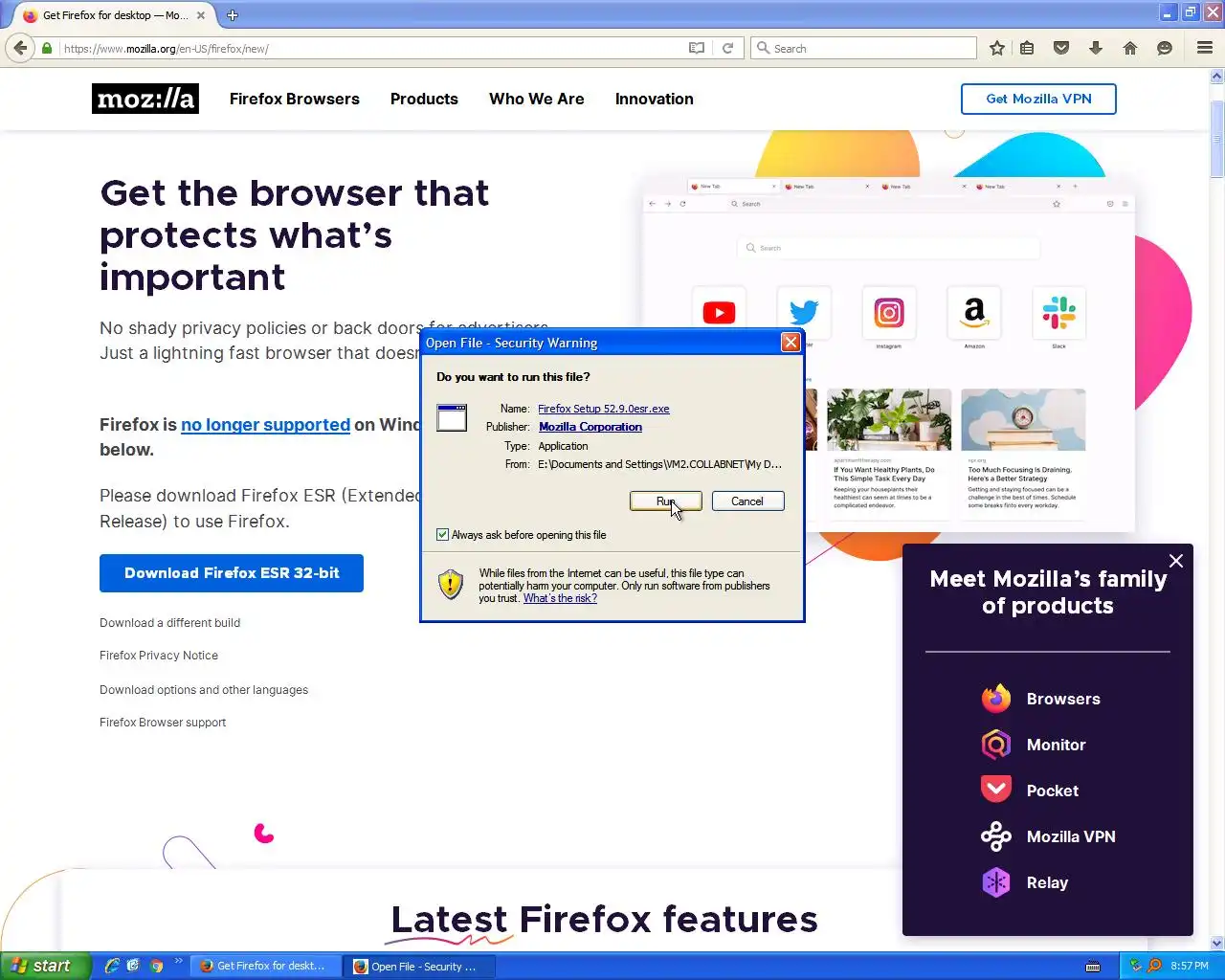Click the Mozilla Corporation publisher link
Viewport: 1225px width, 980px height.
pos(590,427)
